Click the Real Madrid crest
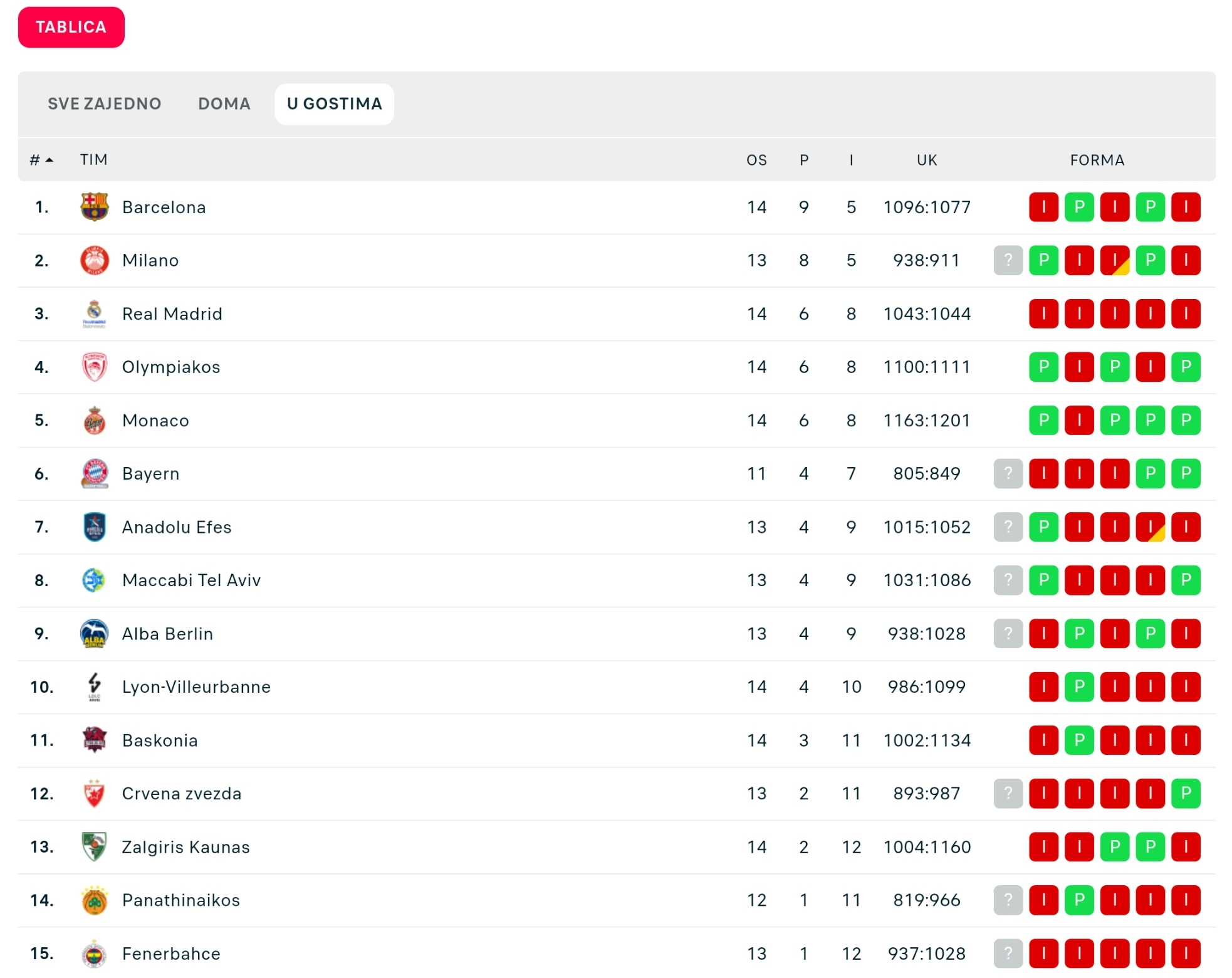Screen dimensions: 1232x978 (x=95, y=313)
